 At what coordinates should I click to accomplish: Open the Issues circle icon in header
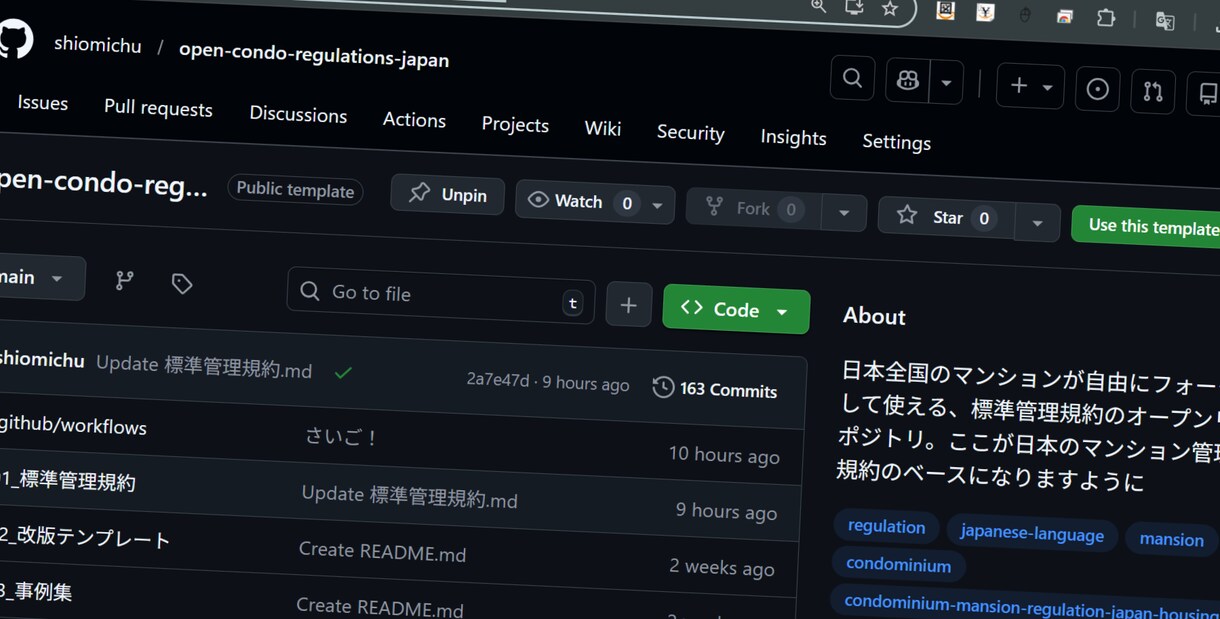click(x=1097, y=90)
